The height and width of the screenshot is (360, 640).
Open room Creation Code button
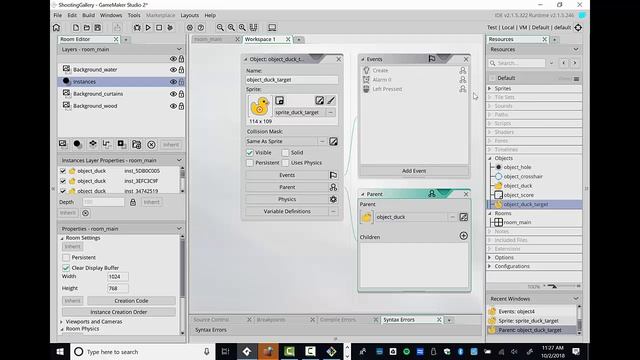click(131, 301)
